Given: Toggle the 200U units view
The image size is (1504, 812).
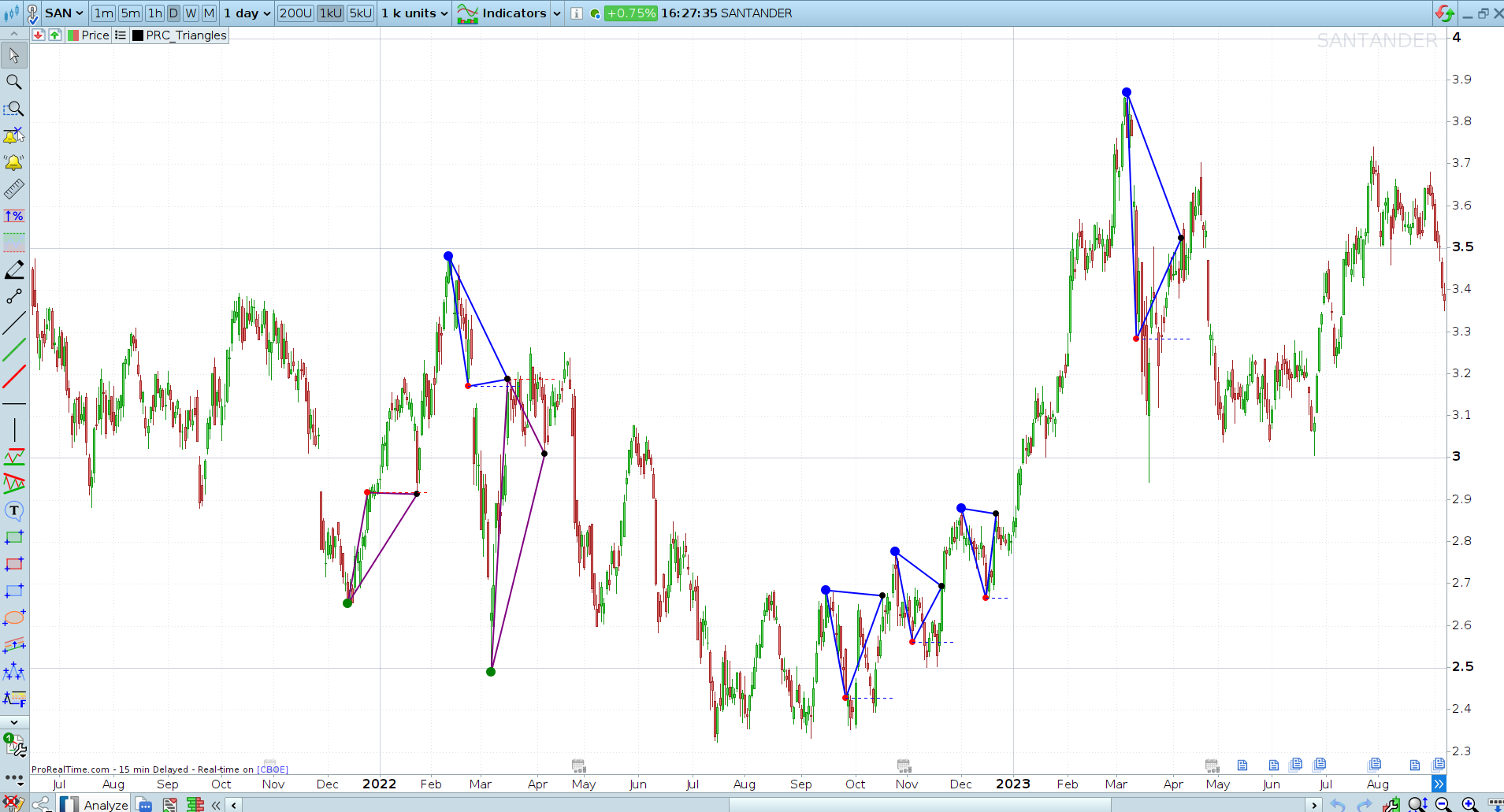Looking at the screenshot, I should coord(296,13).
